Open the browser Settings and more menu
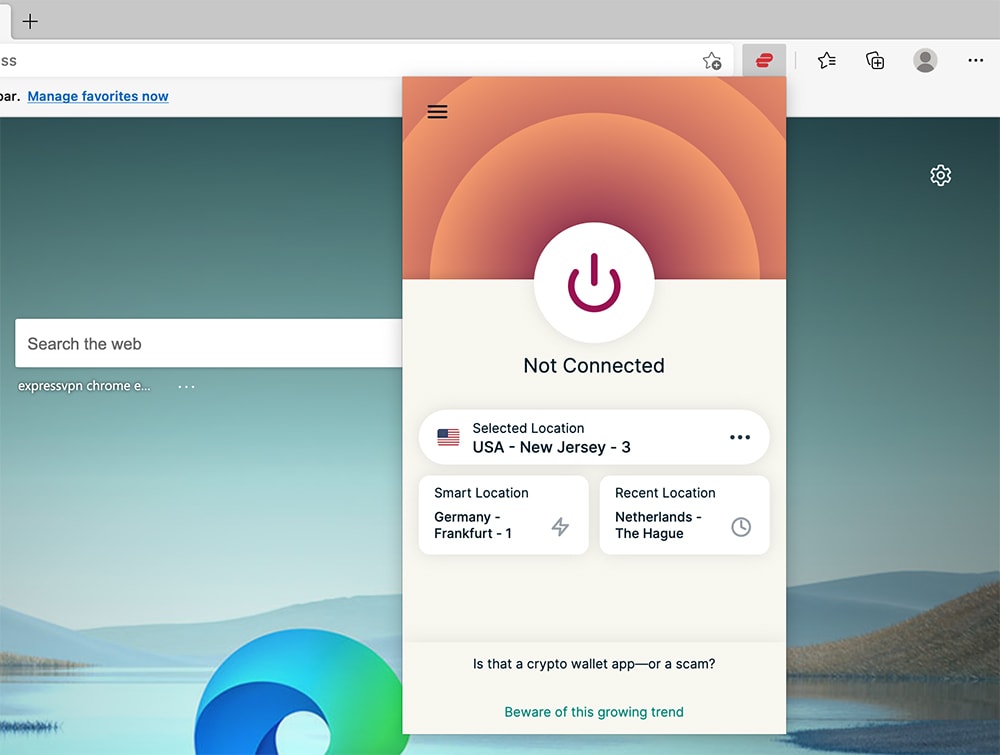The image size is (1000, 755). click(x=975, y=61)
